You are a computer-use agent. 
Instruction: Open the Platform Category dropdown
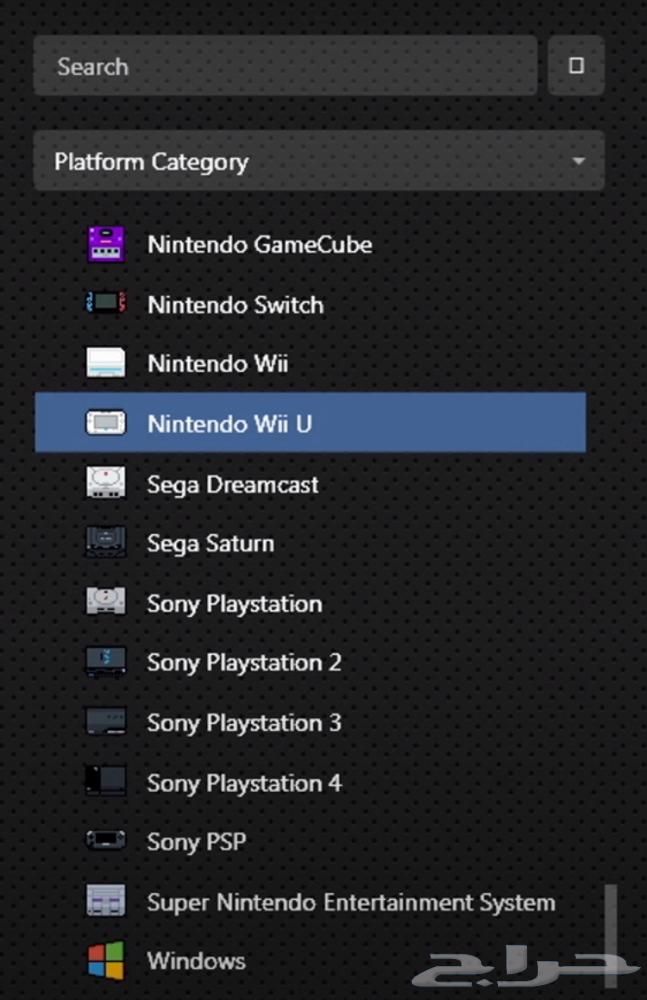[x=300, y=161]
